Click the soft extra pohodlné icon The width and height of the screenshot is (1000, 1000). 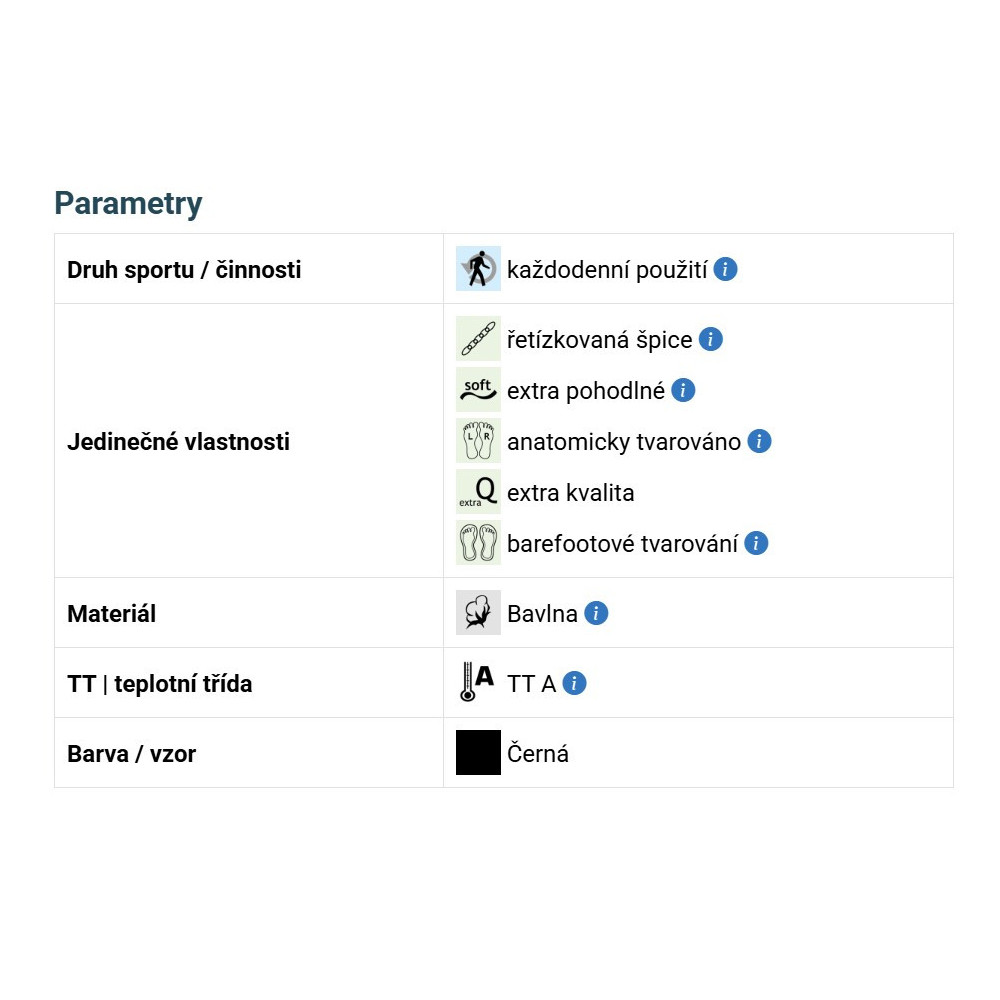pos(478,390)
